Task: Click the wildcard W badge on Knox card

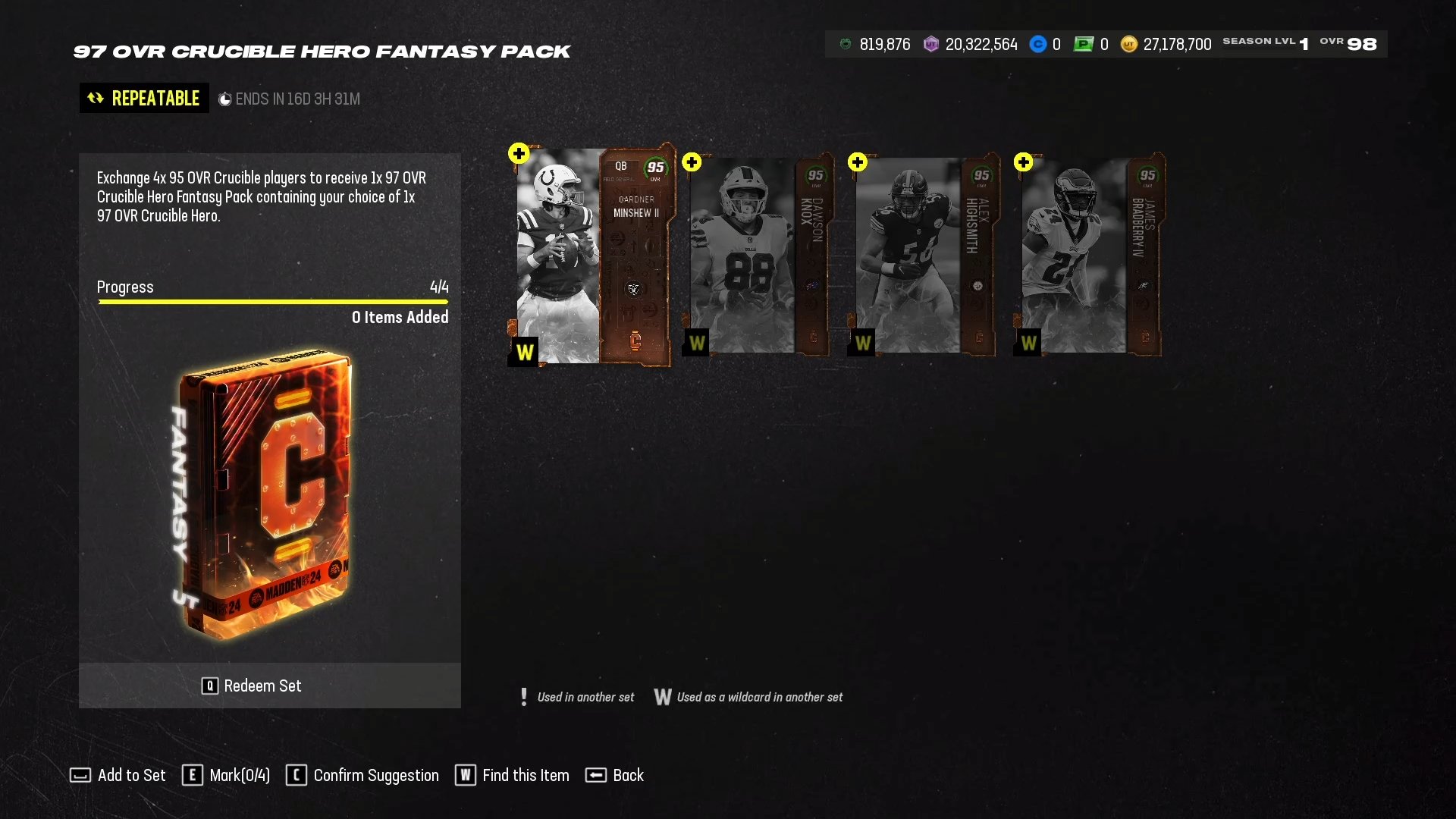Action: point(697,343)
